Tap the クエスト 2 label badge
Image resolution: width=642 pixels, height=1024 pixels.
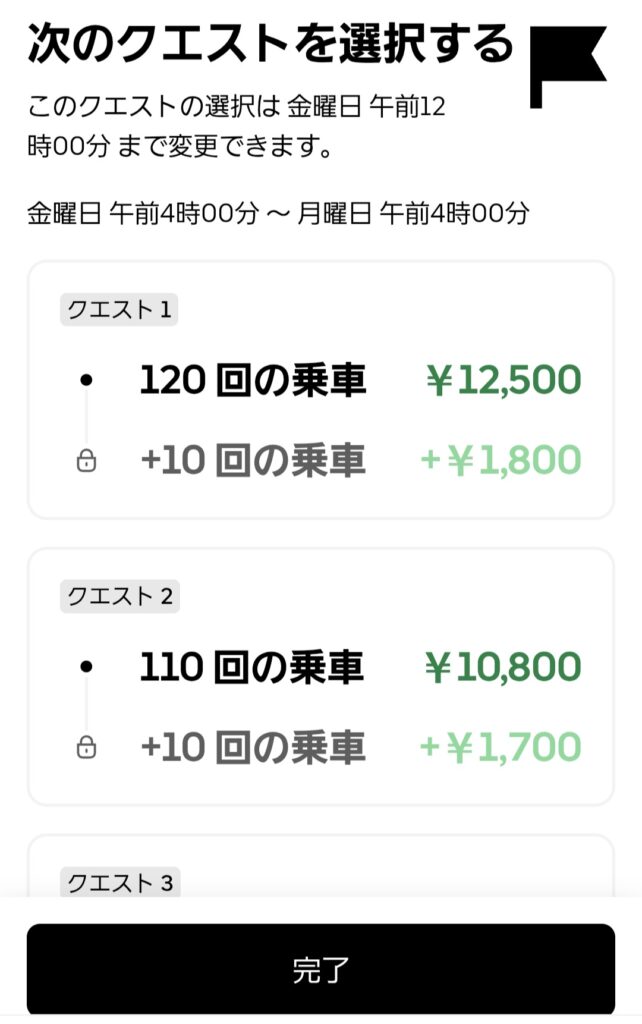(119, 596)
